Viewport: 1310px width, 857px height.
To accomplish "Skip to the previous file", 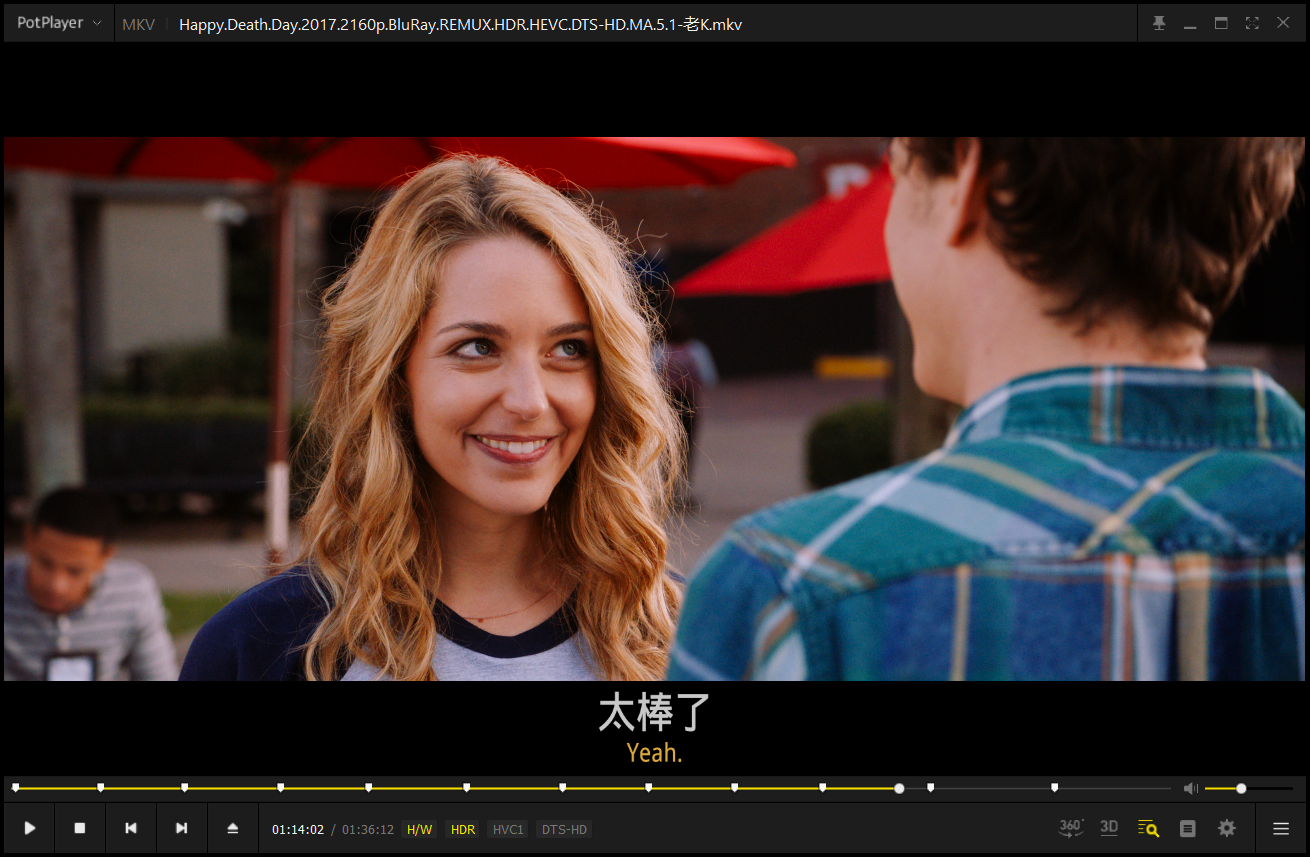I will click(131, 828).
